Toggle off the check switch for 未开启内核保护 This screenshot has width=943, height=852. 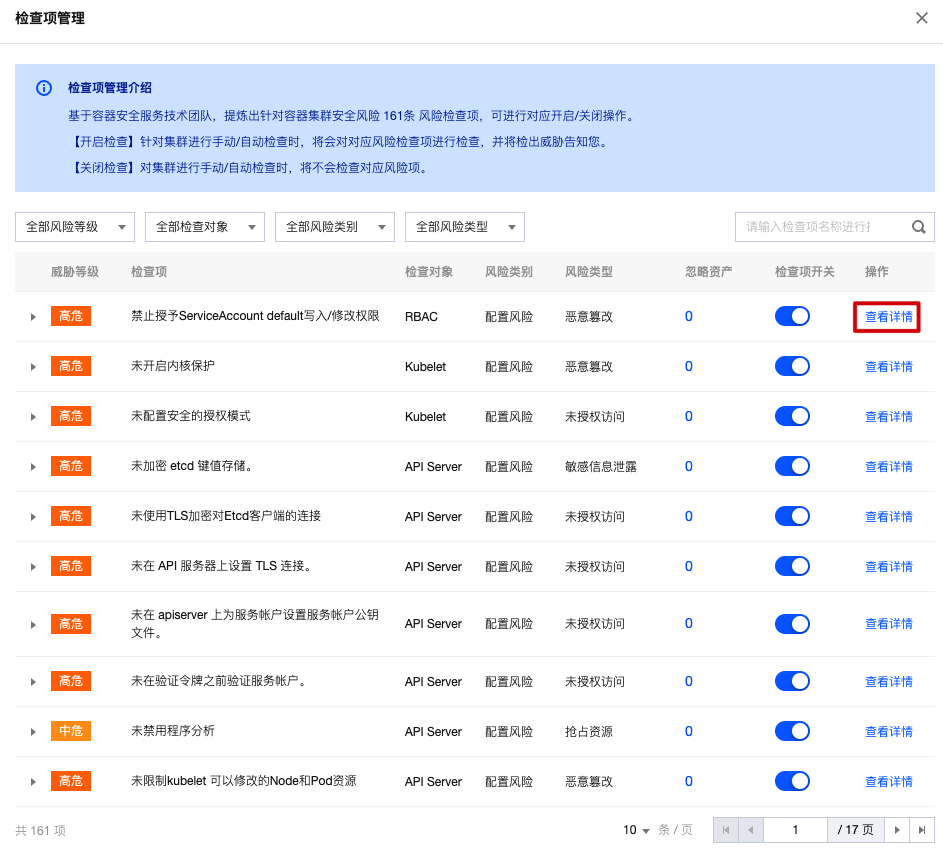pyautogui.click(x=792, y=366)
